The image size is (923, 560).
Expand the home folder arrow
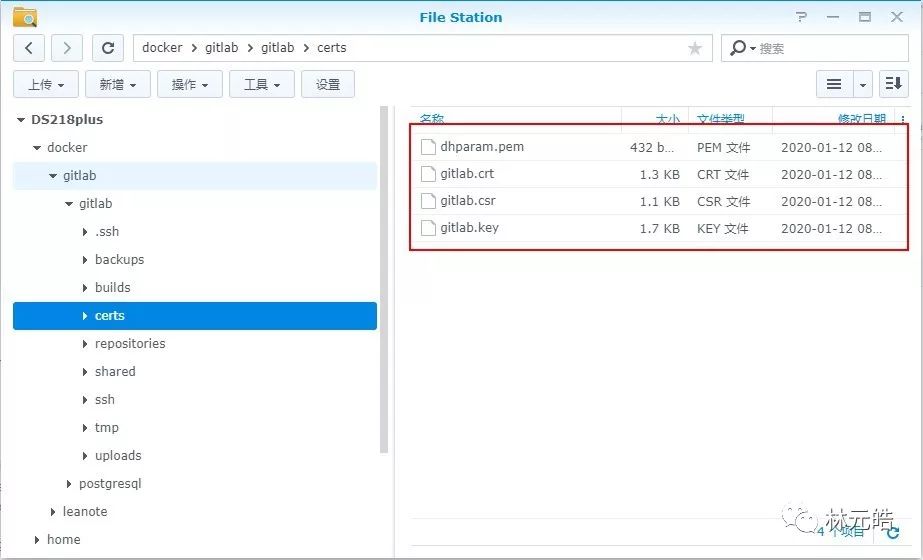[x=36, y=540]
